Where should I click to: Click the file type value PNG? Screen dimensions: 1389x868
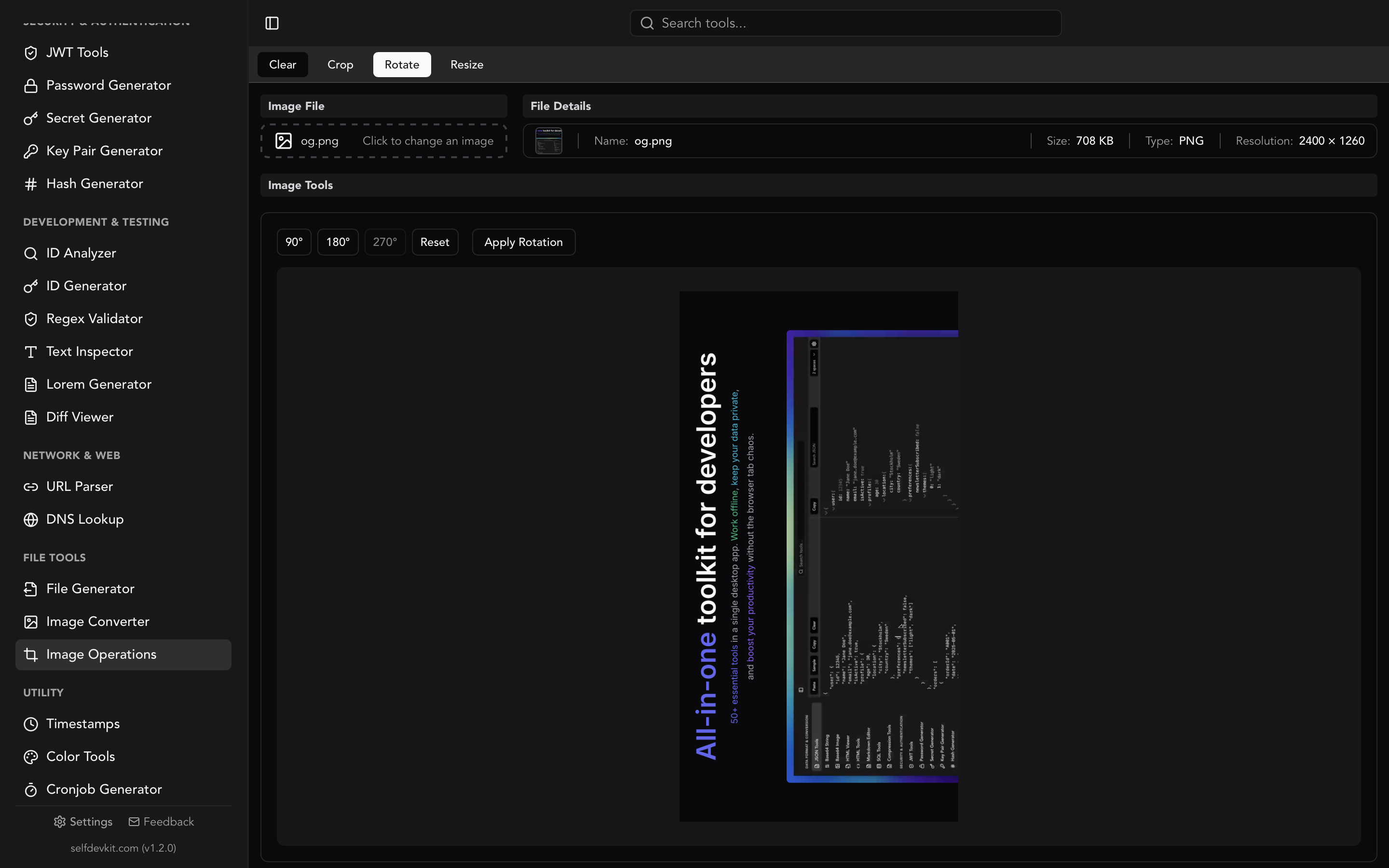1191,141
